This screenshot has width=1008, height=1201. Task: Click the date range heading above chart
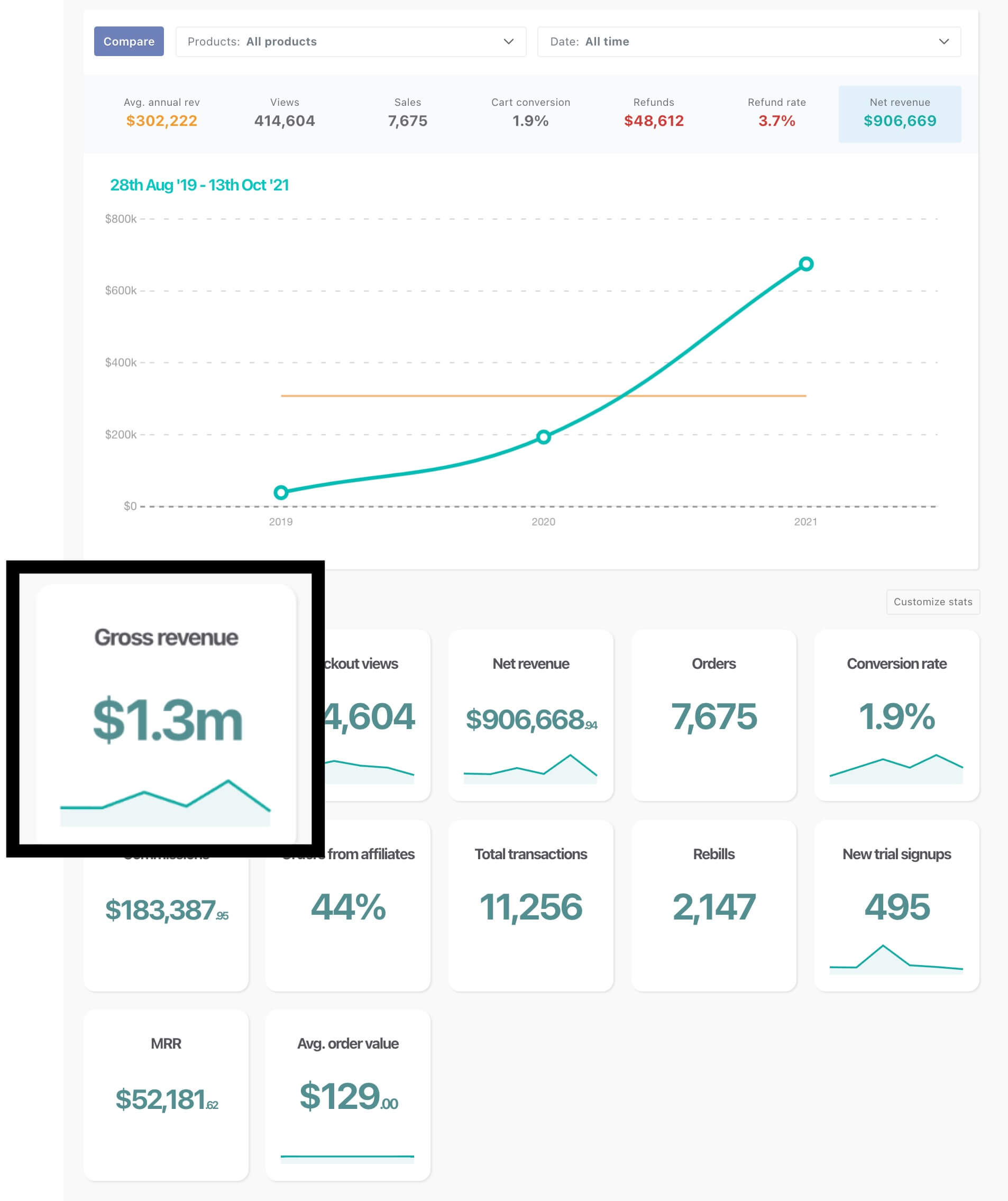click(x=199, y=185)
